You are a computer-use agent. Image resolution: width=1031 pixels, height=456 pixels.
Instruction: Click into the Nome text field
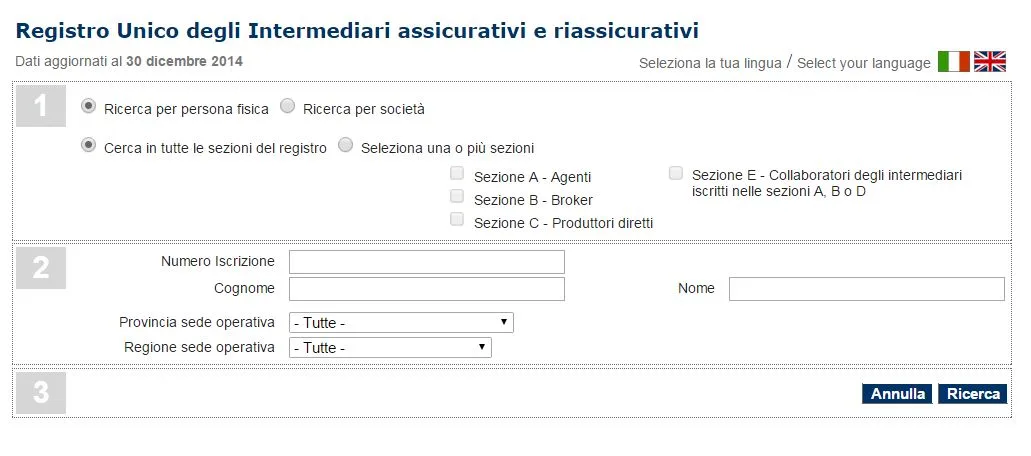pos(866,289)
